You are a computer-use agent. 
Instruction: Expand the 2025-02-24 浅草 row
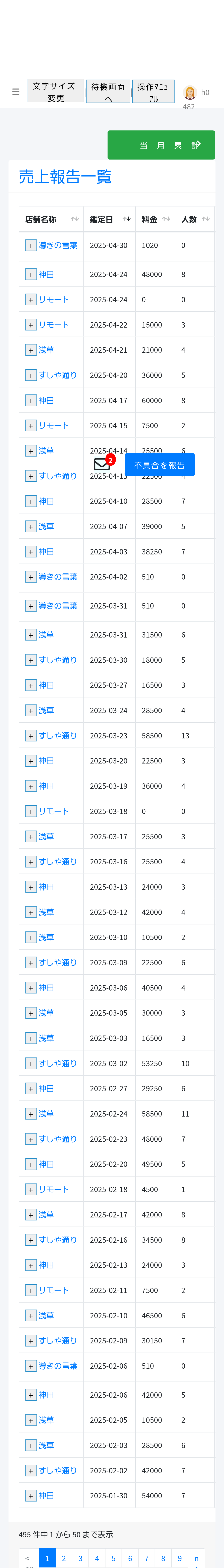[30, 1114]
